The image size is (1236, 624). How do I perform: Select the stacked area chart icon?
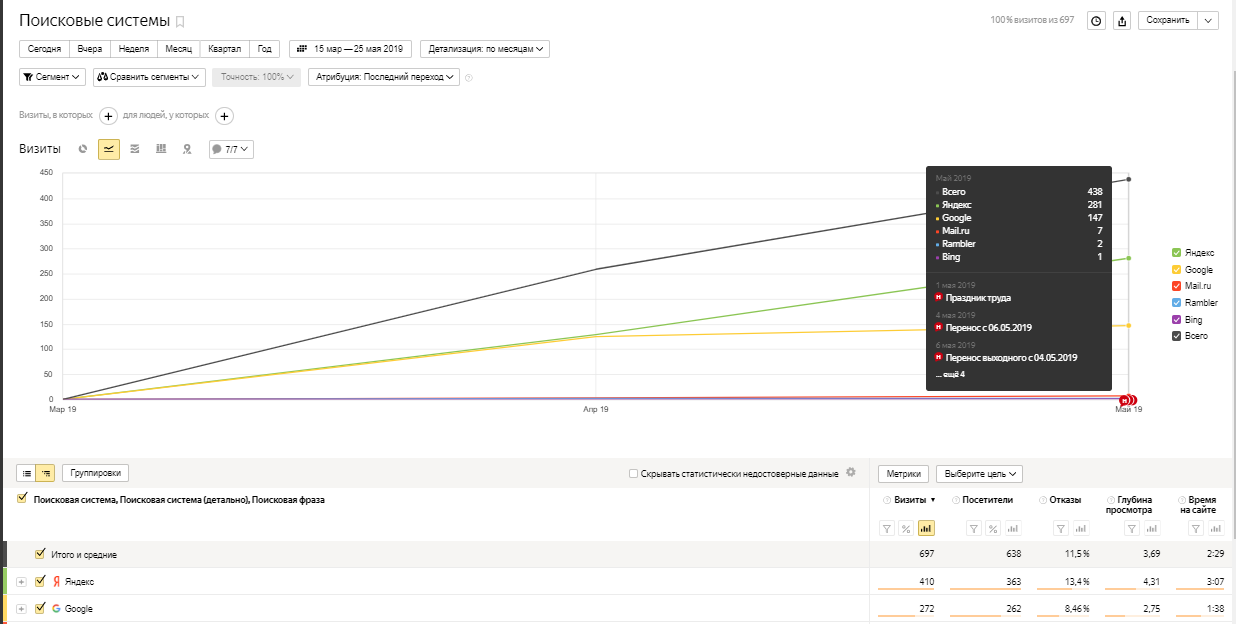pyautogui.click(x=135, y=149)
